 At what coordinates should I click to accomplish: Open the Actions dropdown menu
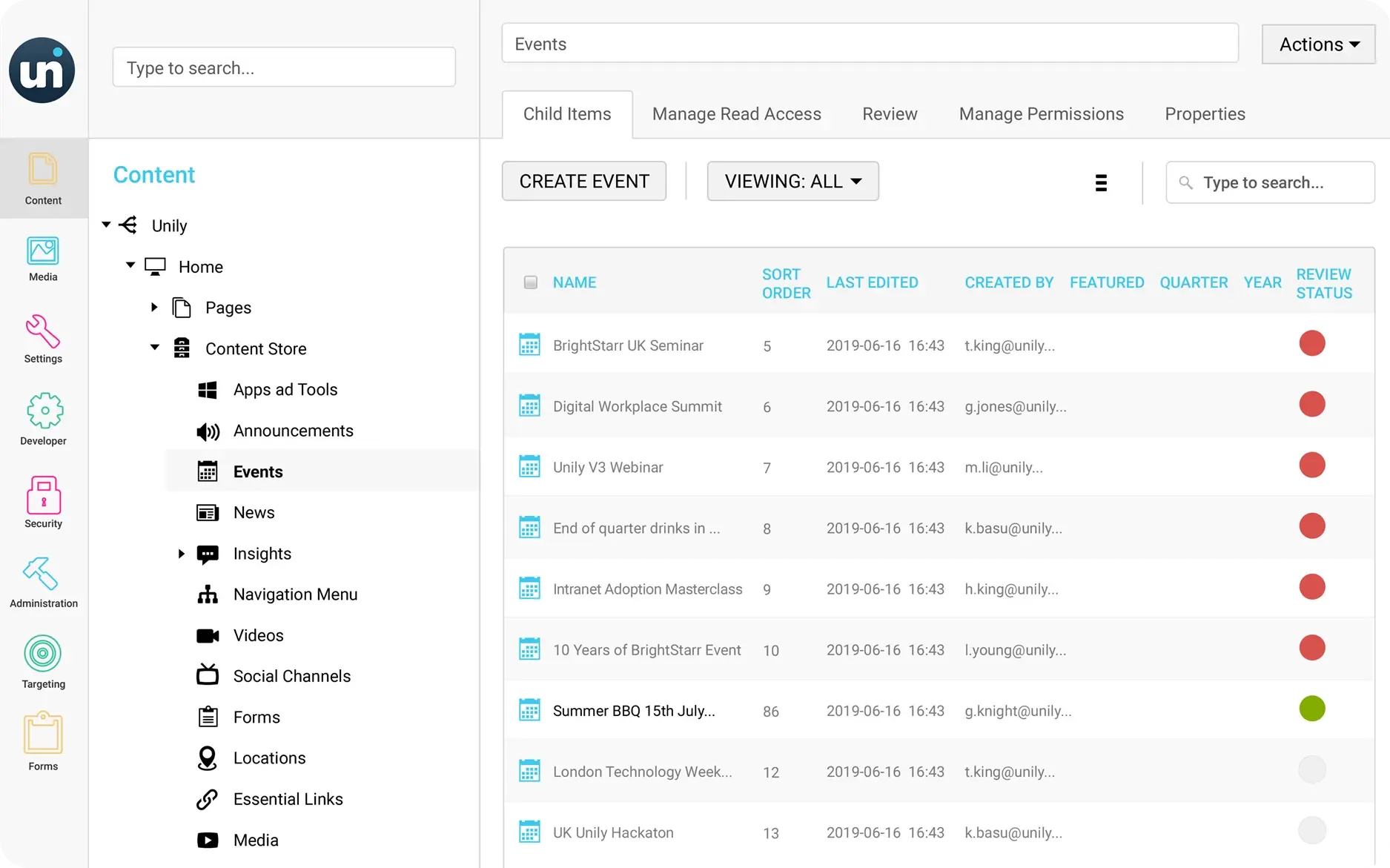1319,44
